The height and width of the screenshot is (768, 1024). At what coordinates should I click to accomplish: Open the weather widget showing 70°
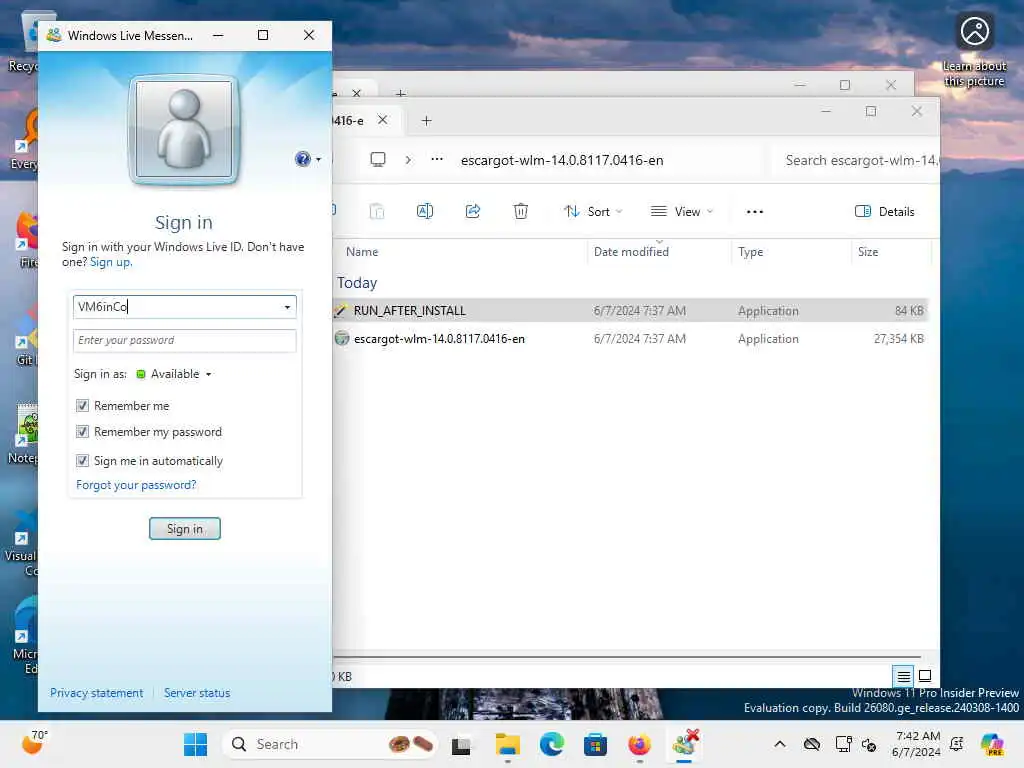(x=33, y=743)
